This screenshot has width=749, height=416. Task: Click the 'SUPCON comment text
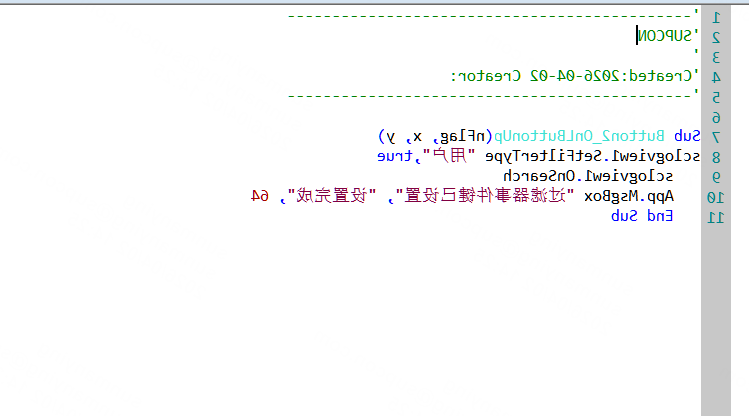click(x=668, y=36)
